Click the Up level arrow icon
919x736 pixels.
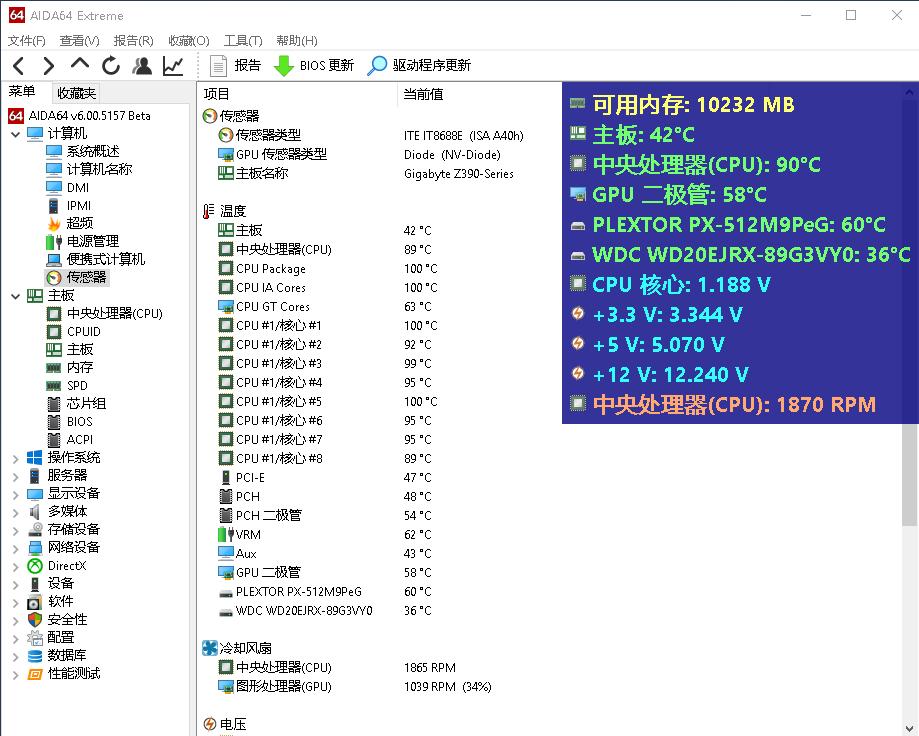click(80, 65)
